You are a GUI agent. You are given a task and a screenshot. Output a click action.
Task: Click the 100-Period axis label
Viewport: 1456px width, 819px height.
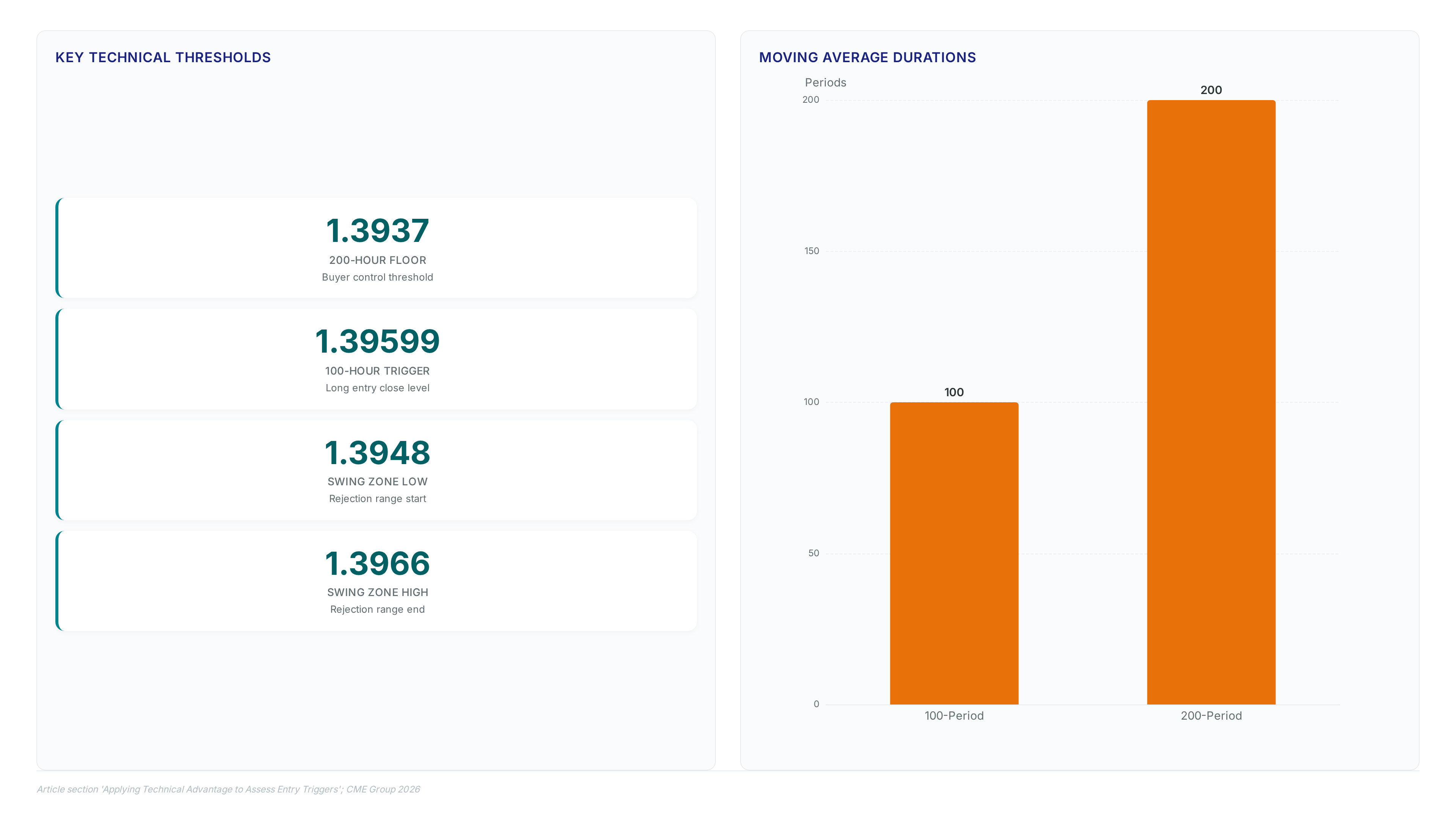point(954,715)
